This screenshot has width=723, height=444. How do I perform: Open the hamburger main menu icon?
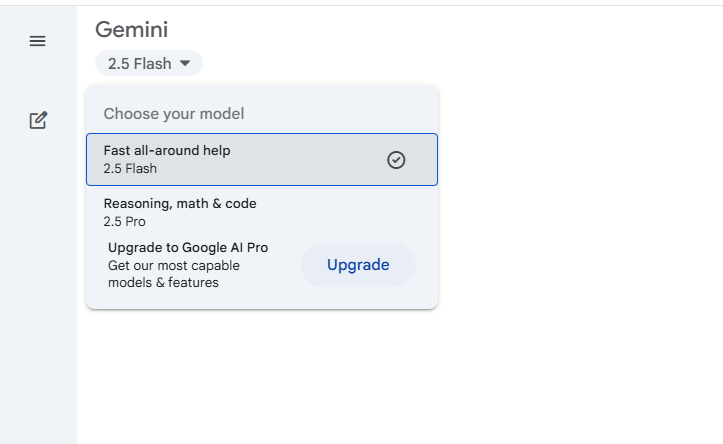click(x=37, y=41)
